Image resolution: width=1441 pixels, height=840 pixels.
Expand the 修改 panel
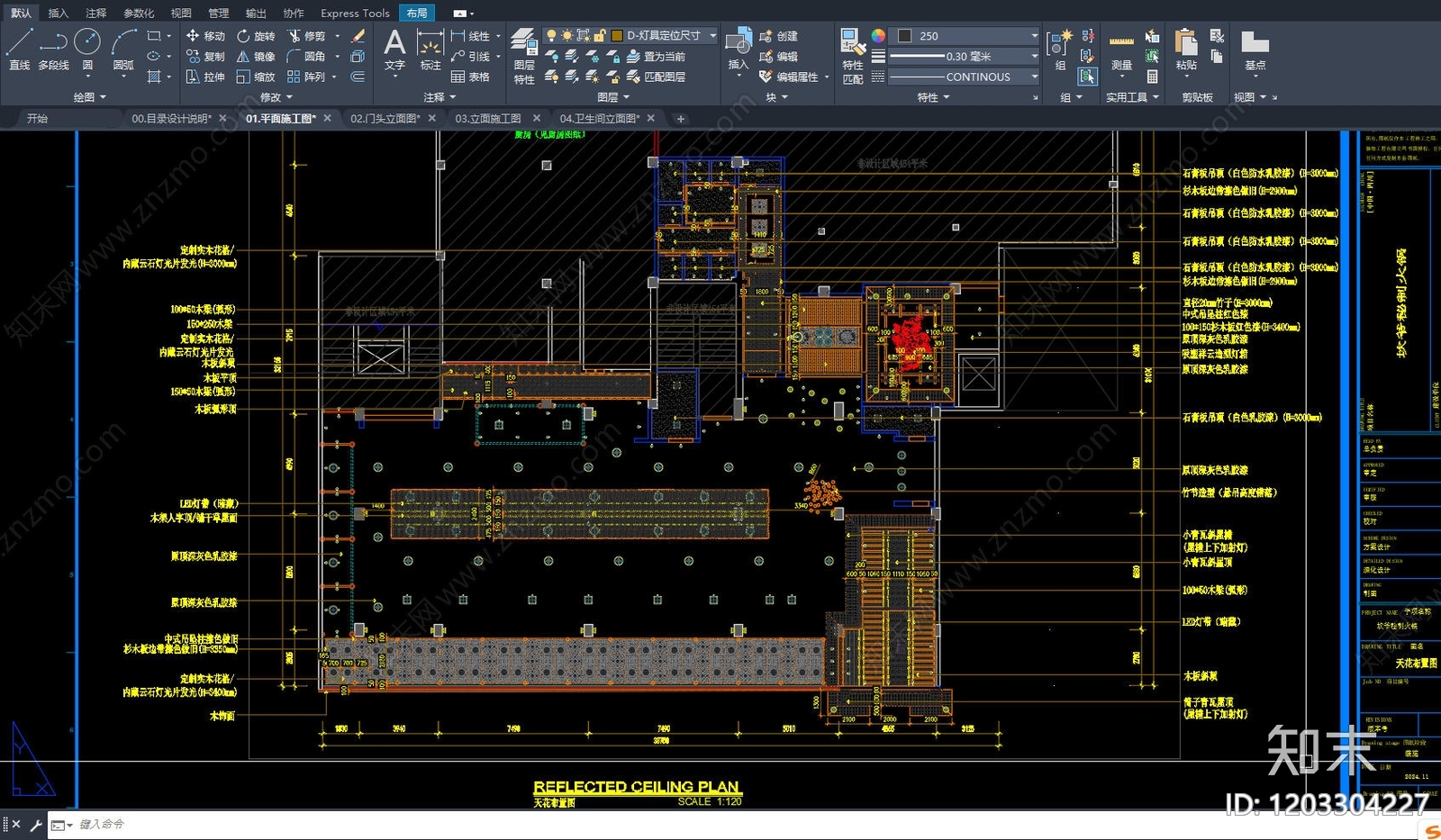click(276, 97)
